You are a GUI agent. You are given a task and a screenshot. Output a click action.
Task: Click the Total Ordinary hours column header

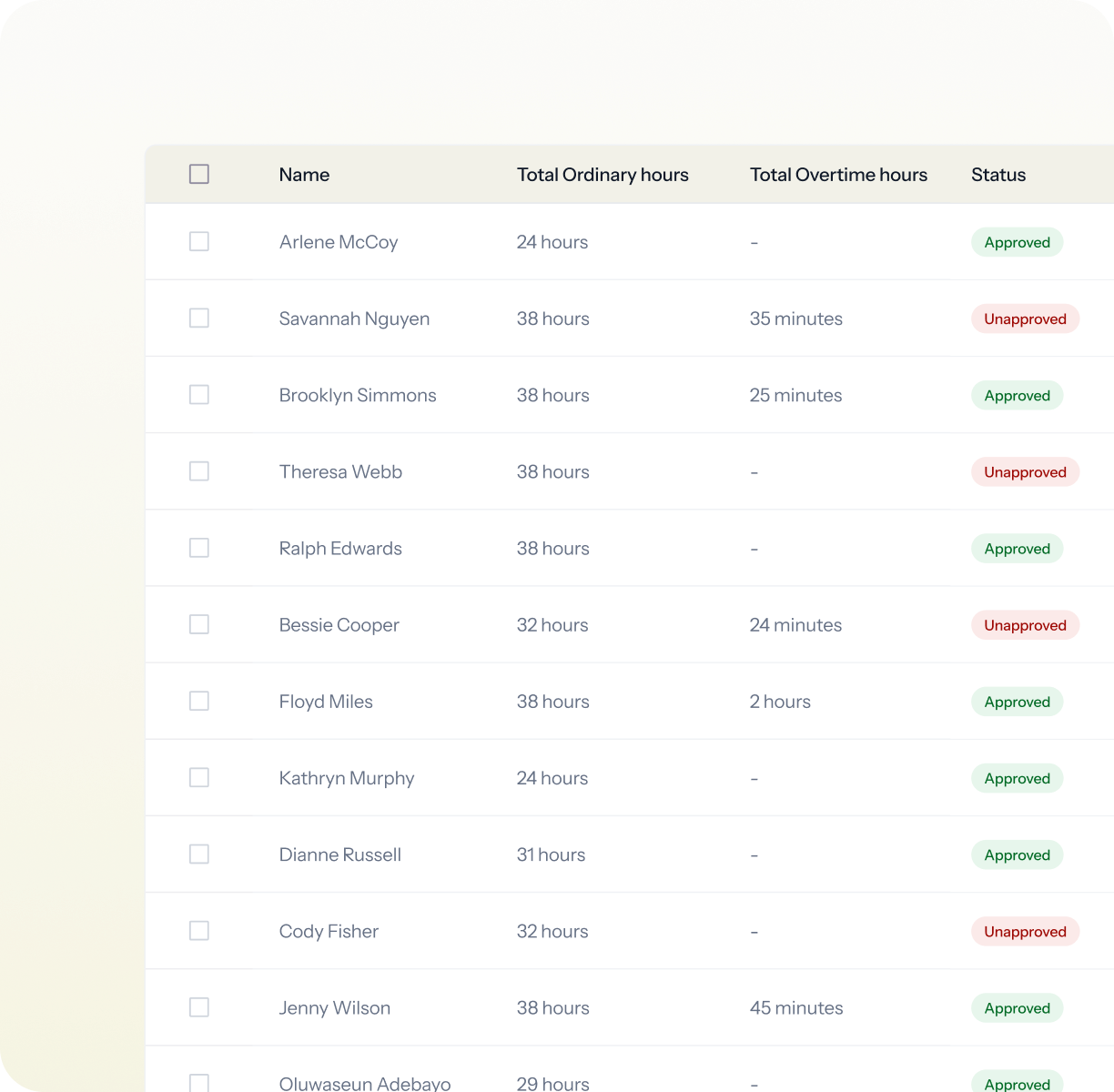603,175
